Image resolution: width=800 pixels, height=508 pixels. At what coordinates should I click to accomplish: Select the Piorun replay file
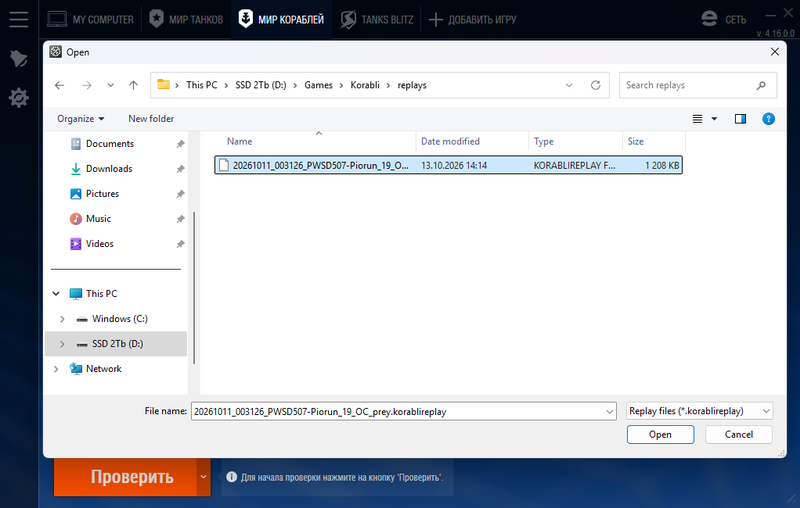tap(448, 165)
